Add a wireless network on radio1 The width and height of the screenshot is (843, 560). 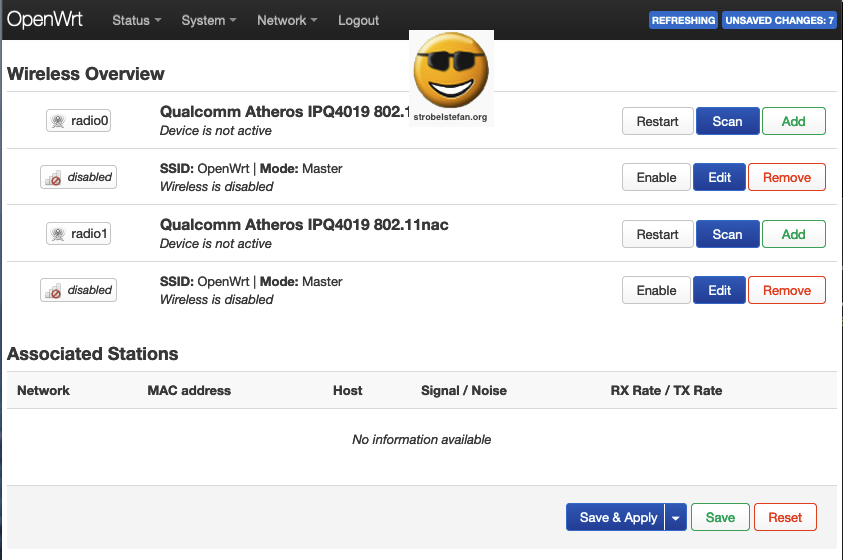pos(794,234)
